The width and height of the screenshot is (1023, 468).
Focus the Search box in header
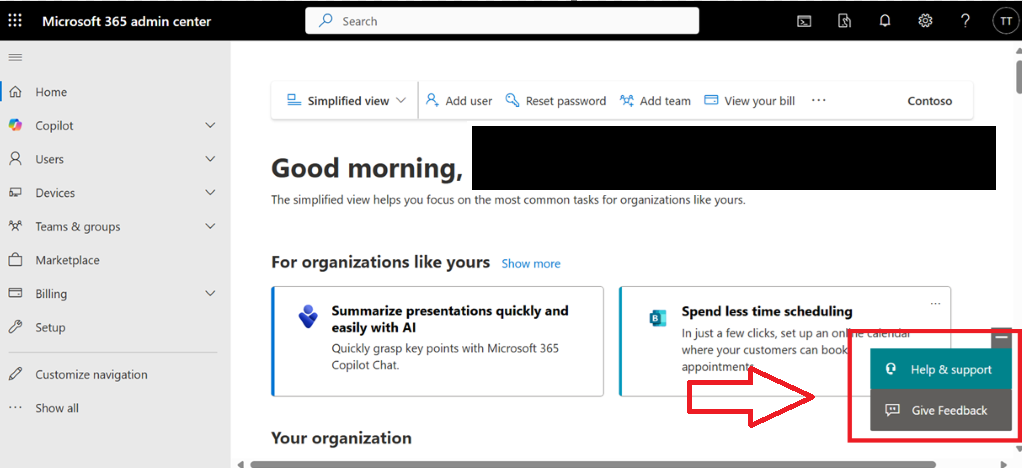pos(502,21)
